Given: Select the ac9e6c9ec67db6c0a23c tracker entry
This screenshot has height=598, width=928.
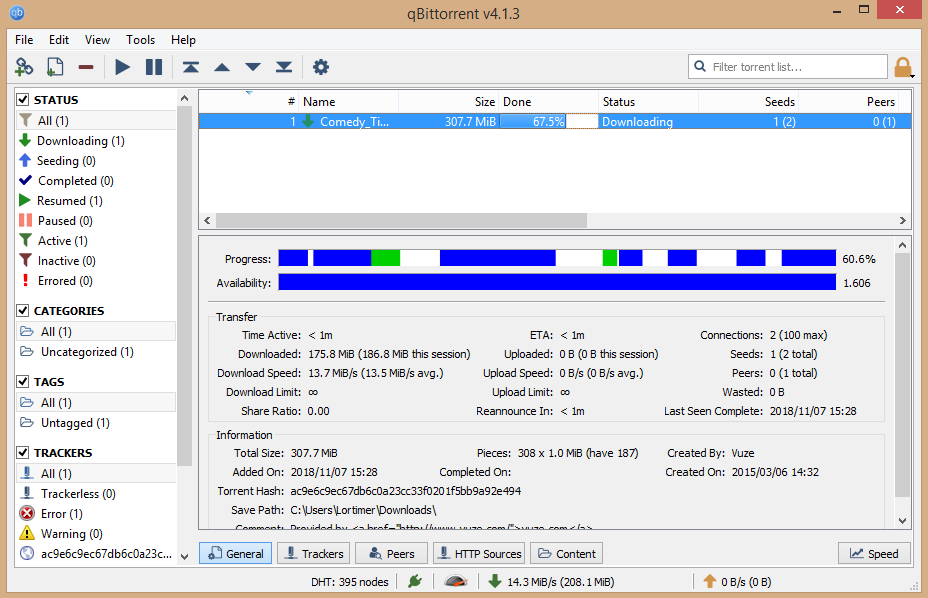Looking at the screenshot, I should coord(96,554).
